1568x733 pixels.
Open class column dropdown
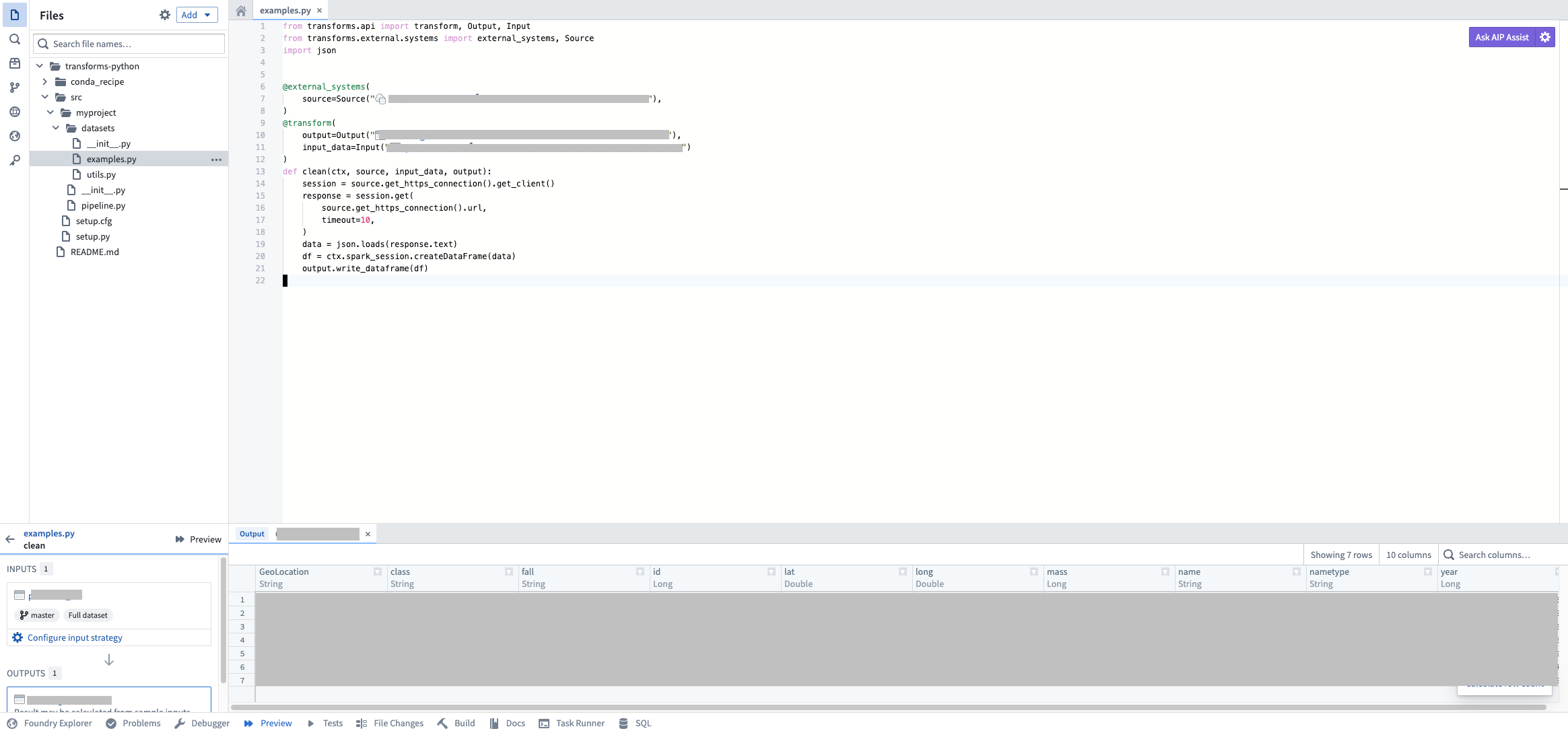tap(509, 571)
